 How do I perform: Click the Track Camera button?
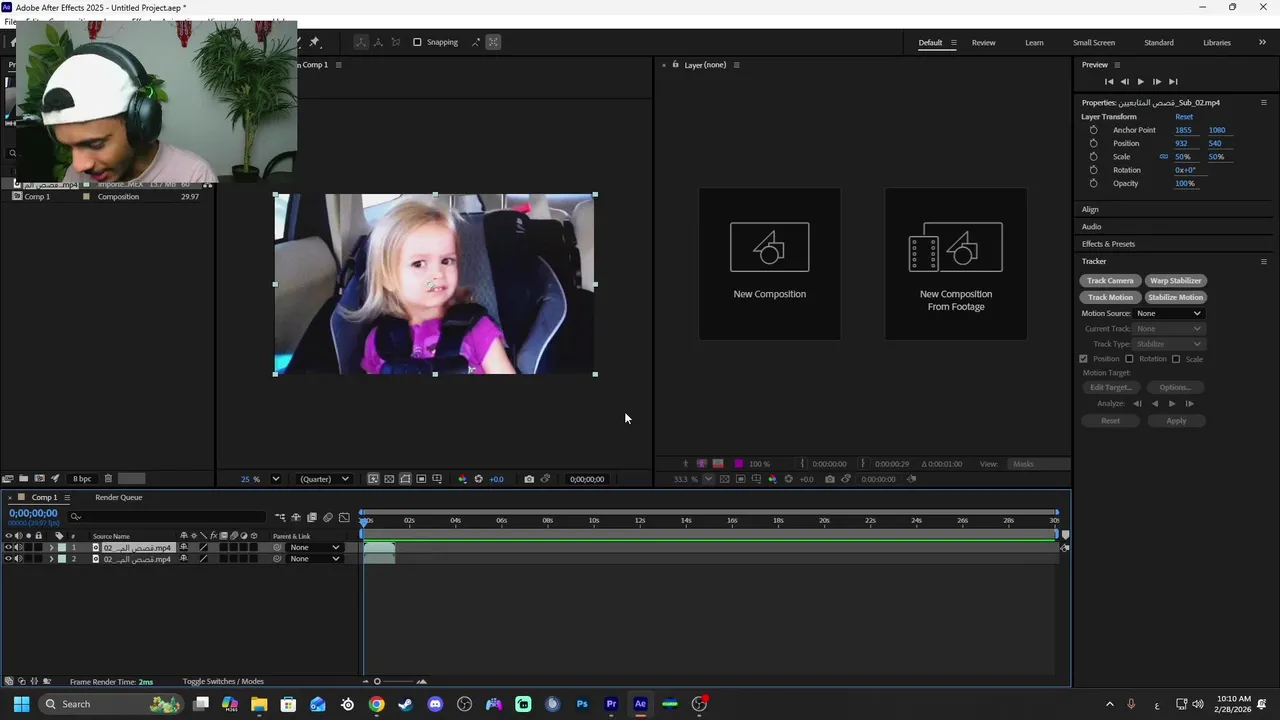click(1110, 281)
